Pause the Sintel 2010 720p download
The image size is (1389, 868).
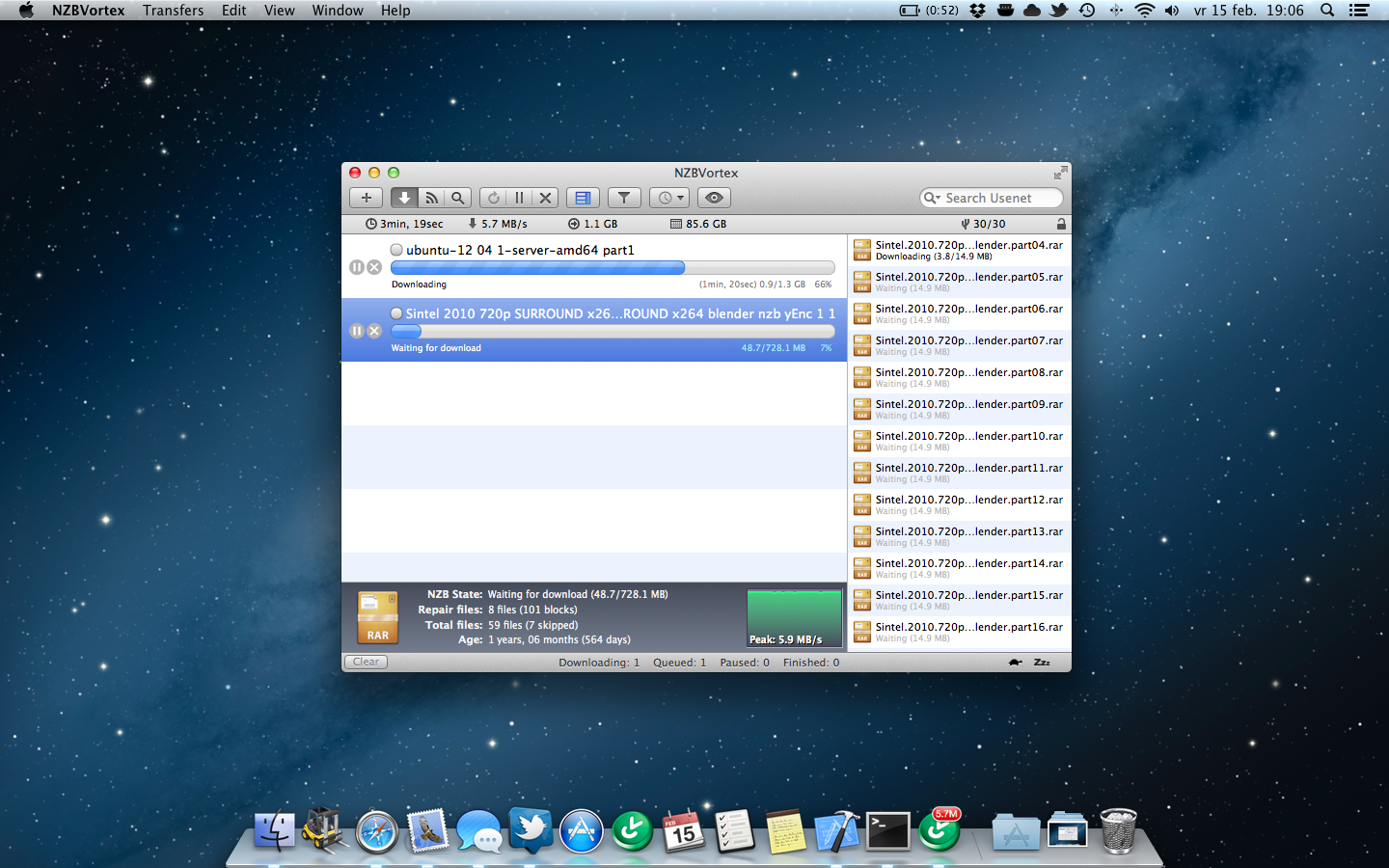click(357, 331)
